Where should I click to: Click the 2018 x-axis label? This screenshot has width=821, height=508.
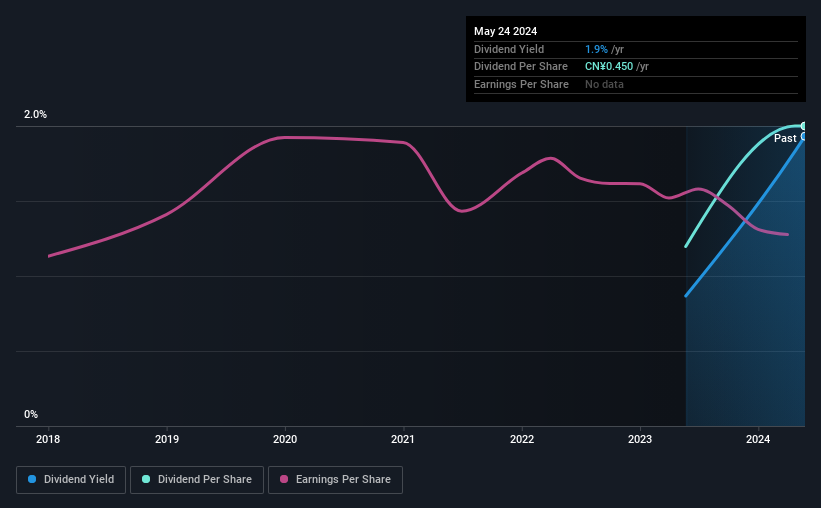tap(48, 439)
